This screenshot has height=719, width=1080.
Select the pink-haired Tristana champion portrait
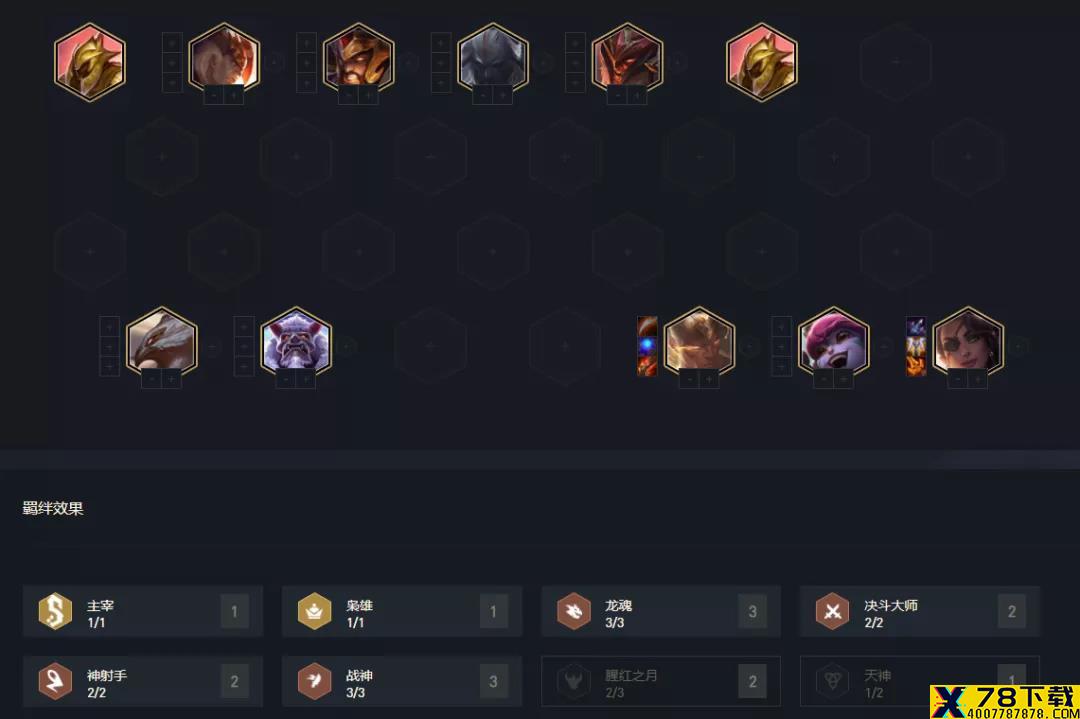click(x=833, y=342)
